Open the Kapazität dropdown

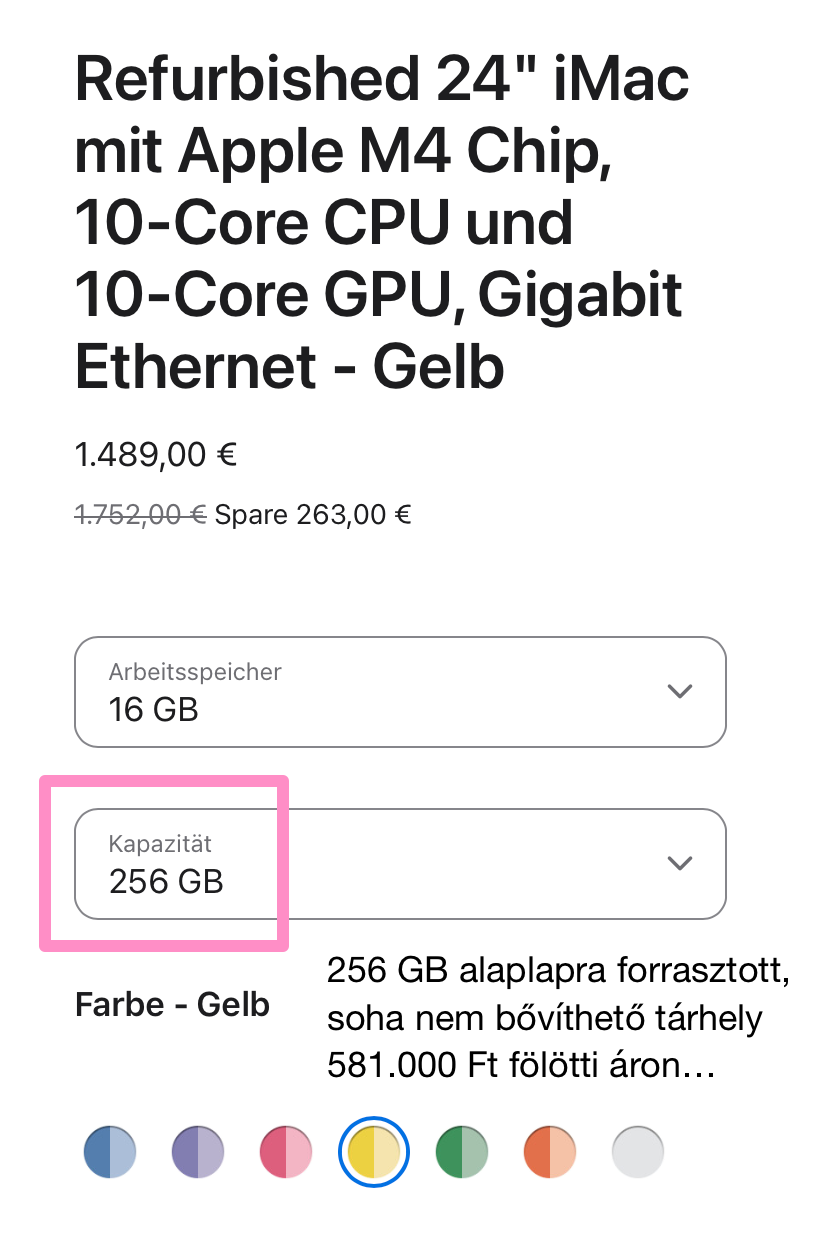tap(400, 864)
